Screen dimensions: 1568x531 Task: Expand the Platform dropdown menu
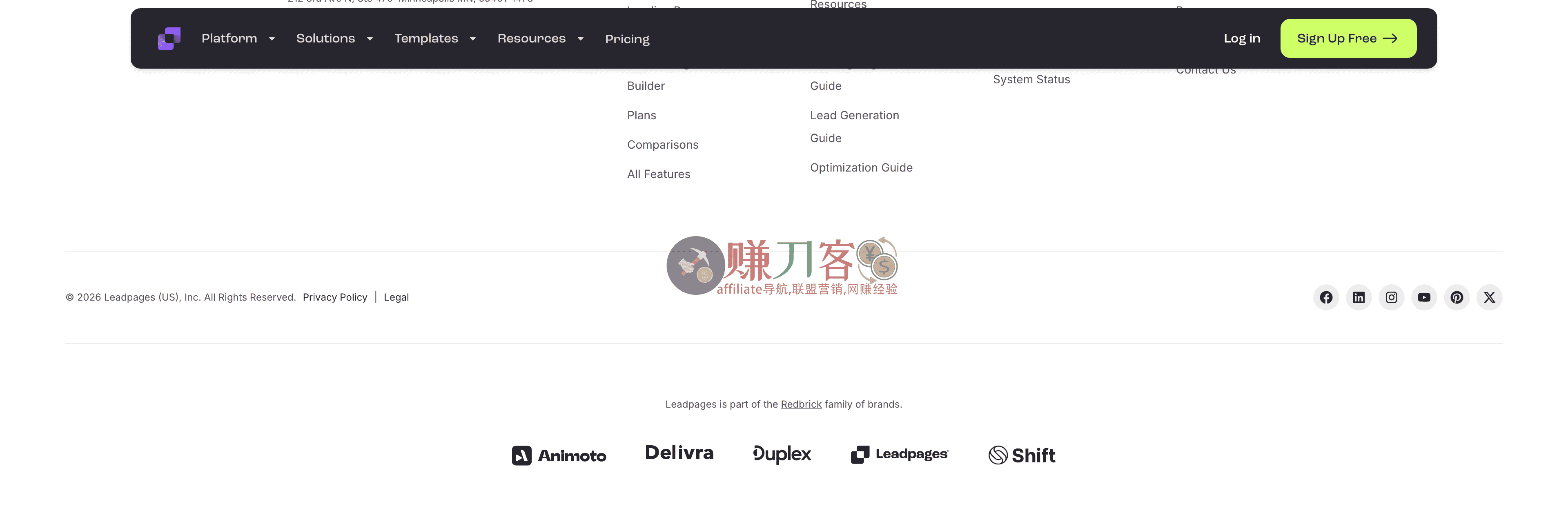pyautogui.click(x=237, y=38)
